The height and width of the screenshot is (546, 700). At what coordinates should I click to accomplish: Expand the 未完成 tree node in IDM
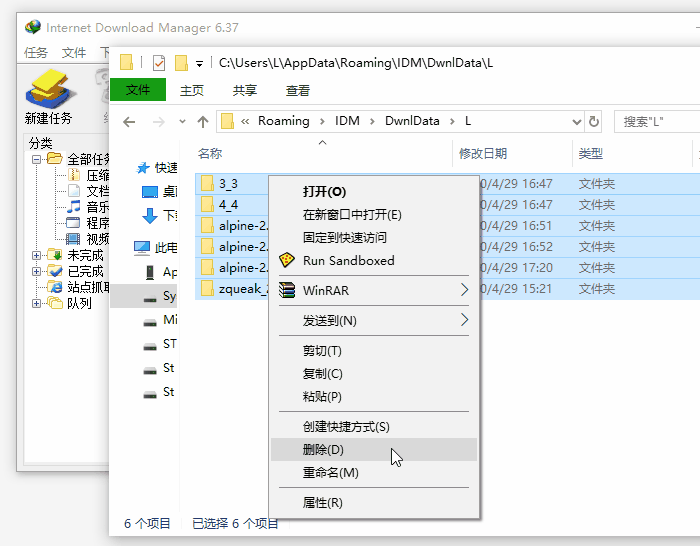(37, 255)
